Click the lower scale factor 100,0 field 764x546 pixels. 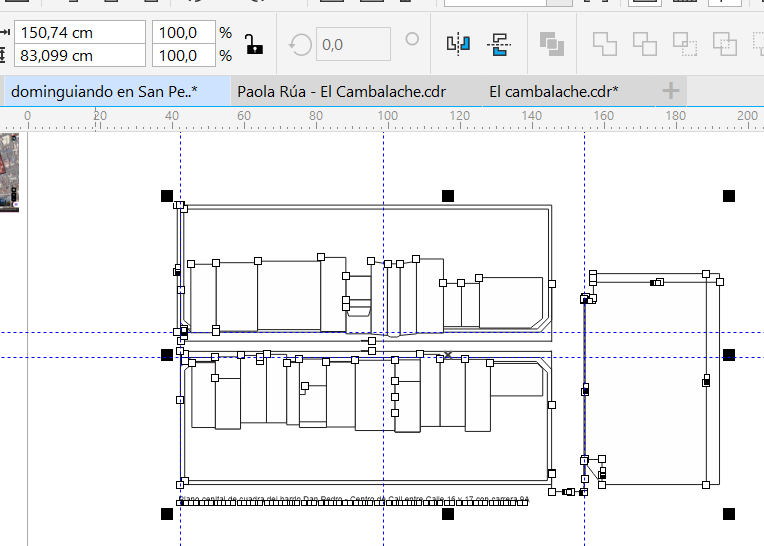[x=183, y=56]
